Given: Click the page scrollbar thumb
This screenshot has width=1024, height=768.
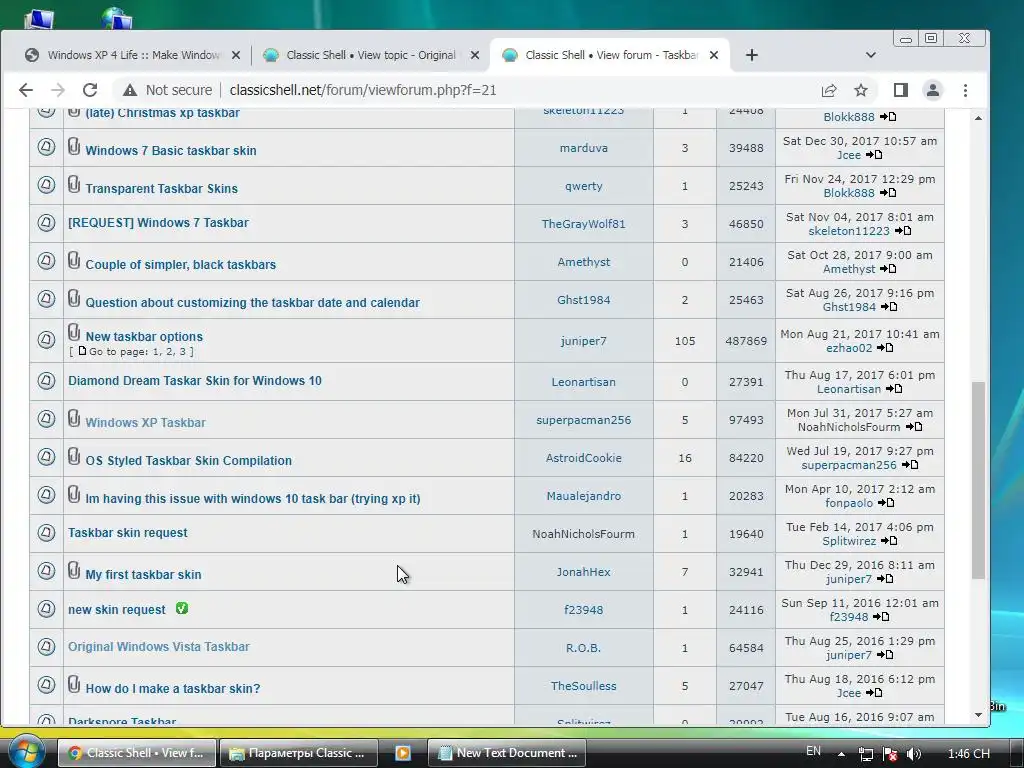Looking at the screenshot, I should (978, 480).
